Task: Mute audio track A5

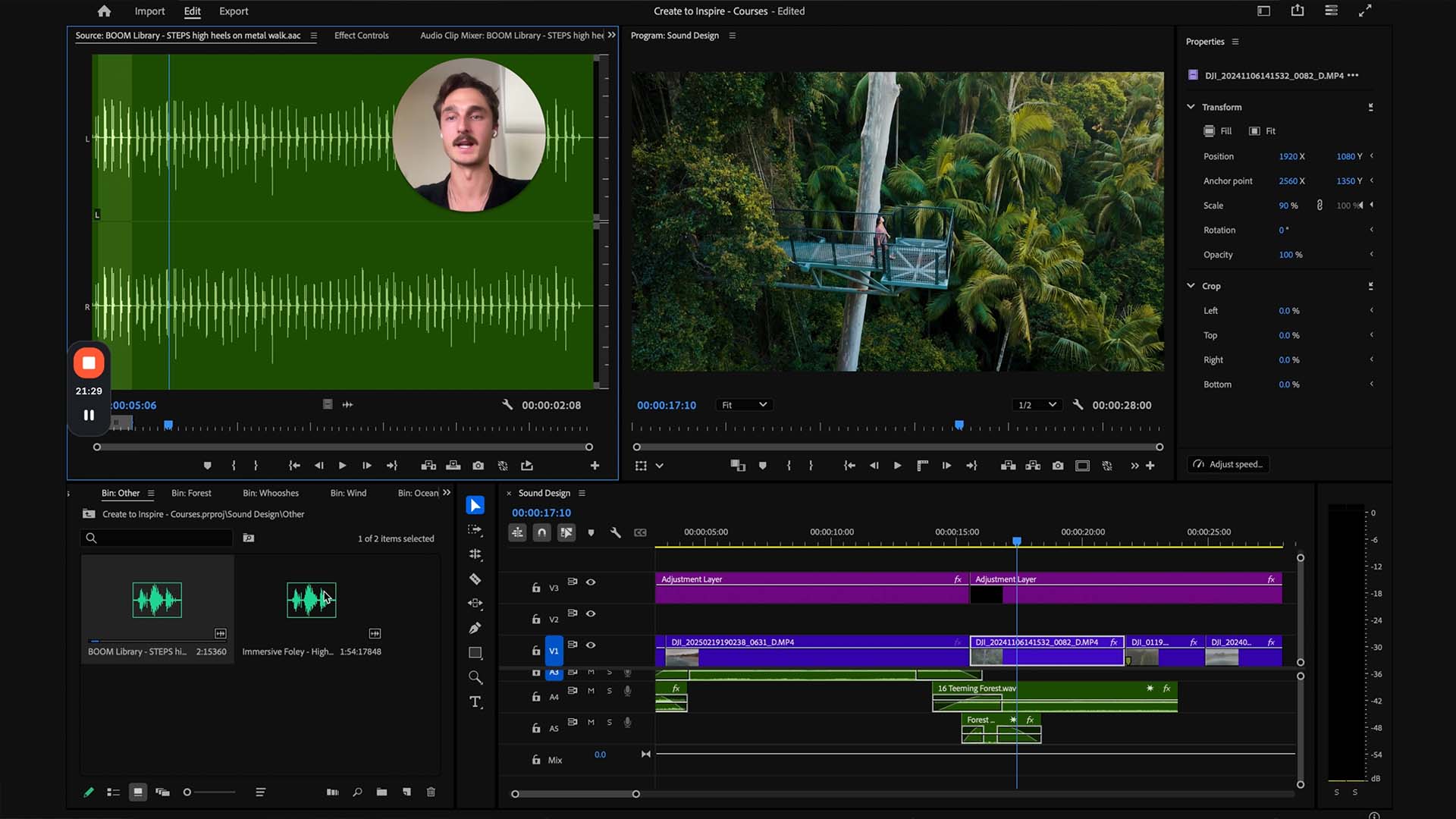Action: (591, 723)
